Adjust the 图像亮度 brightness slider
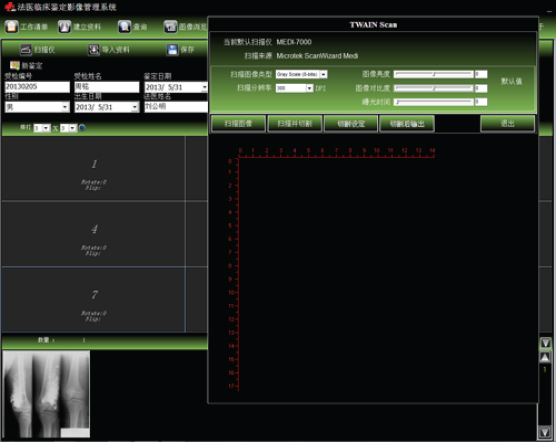Image resolution: width=556 pixels, height=442 pixels. tap(433, 74)
